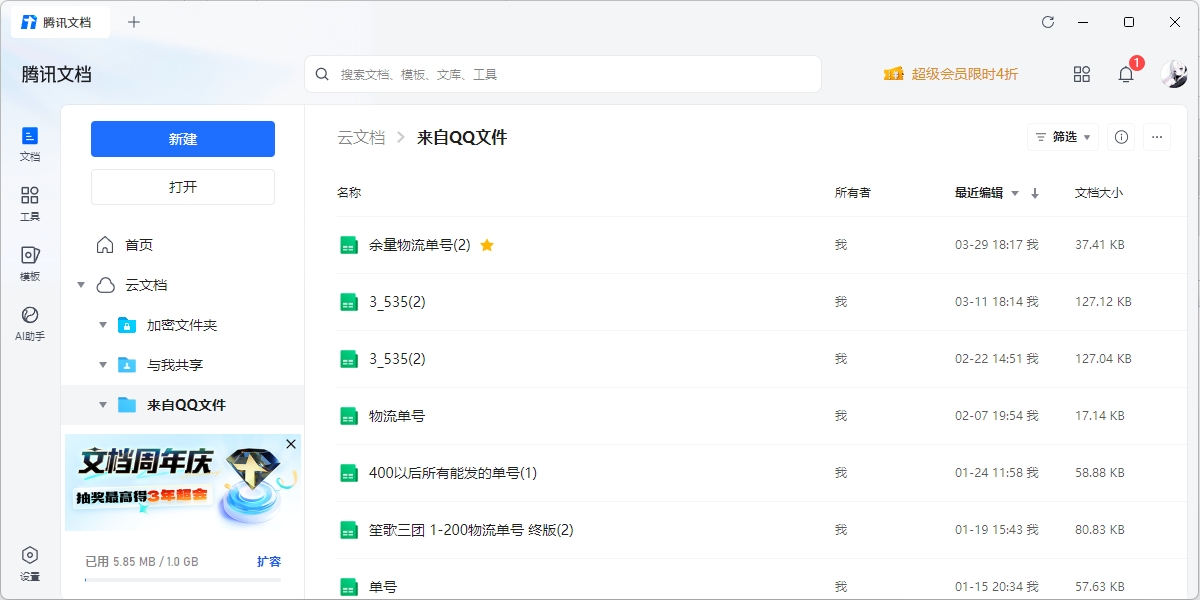Viewport: 1200px width, 600px height.
Task: Open a new tab with plus button
Action: [x=134, y=22]
